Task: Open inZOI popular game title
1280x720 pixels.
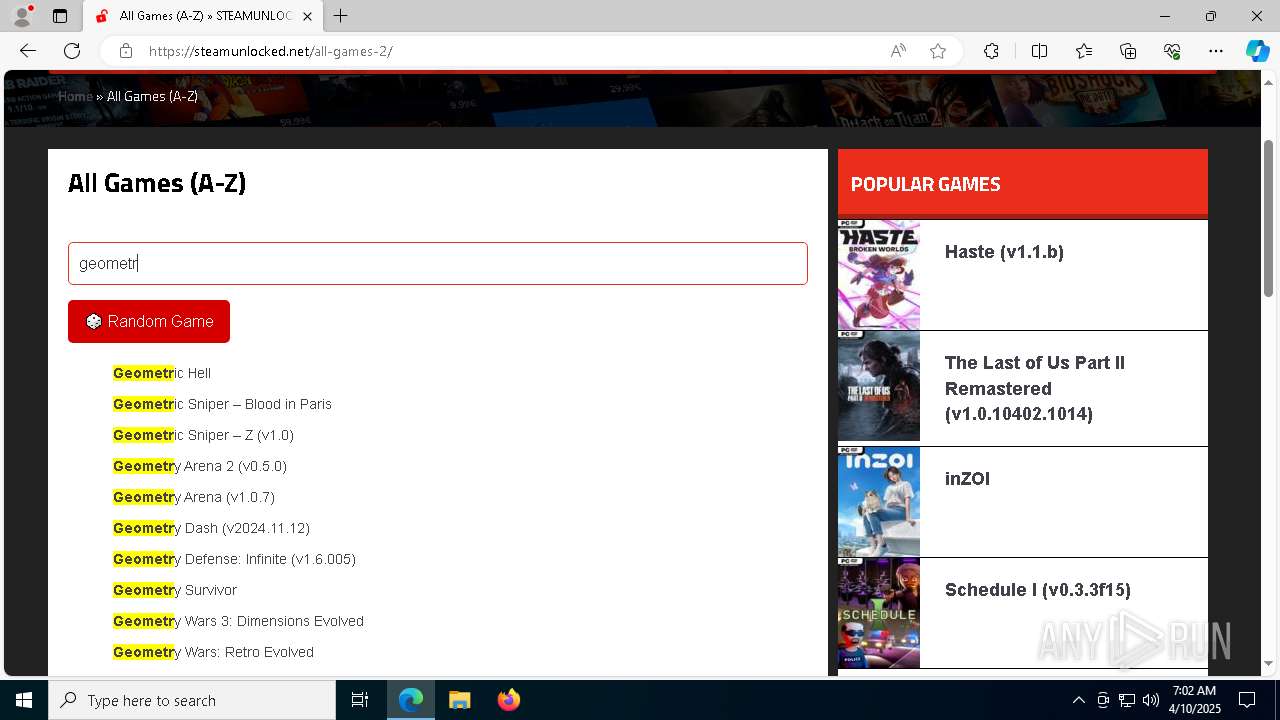Action: (x=967, y=479)
